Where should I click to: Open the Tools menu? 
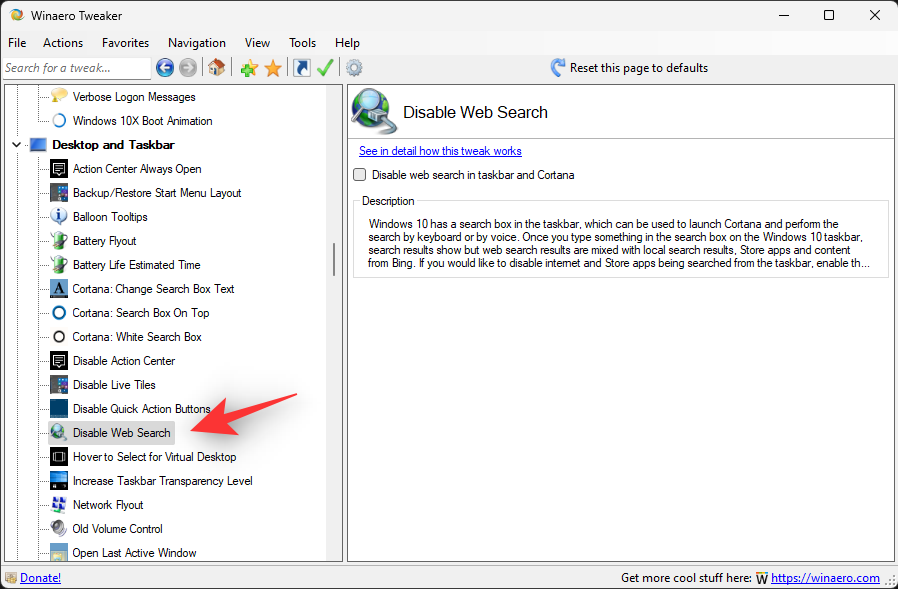click(x=302, y=43)
